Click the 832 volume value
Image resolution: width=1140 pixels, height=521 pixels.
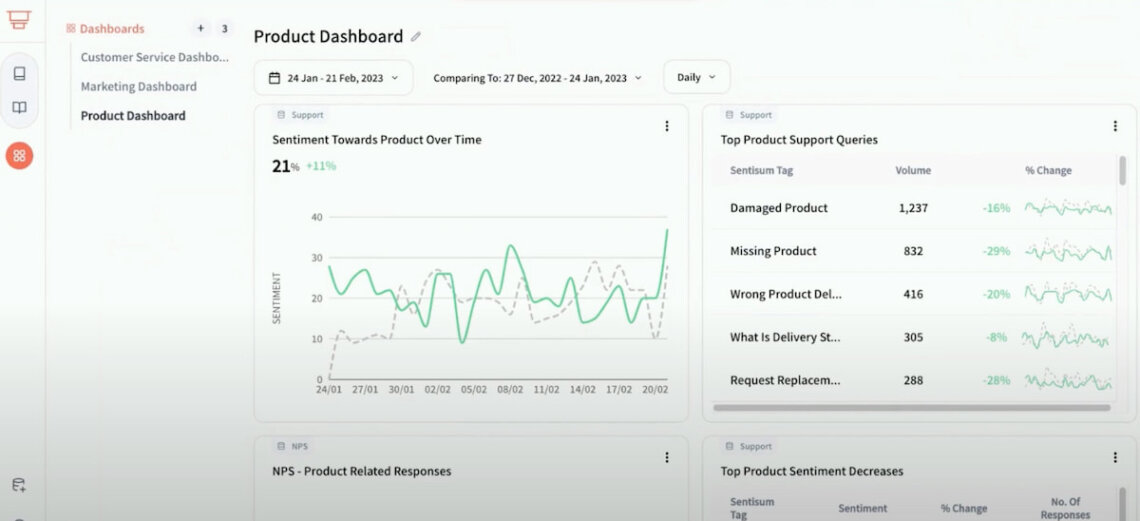point(913,251)
